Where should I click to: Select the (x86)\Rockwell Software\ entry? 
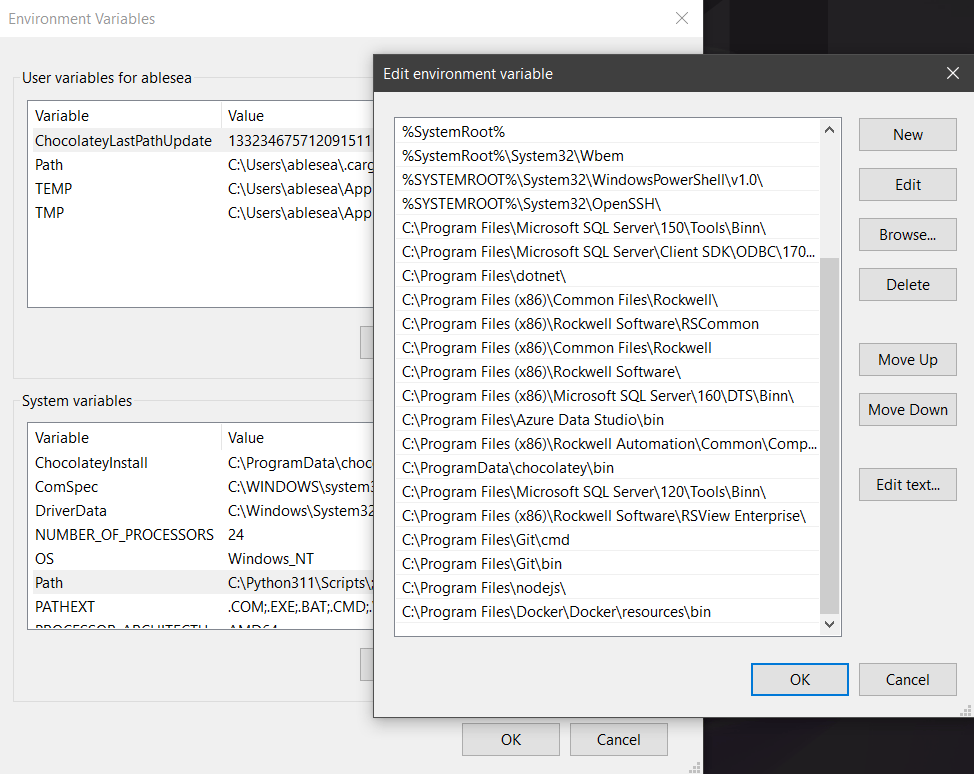click(x=608, y=372)
